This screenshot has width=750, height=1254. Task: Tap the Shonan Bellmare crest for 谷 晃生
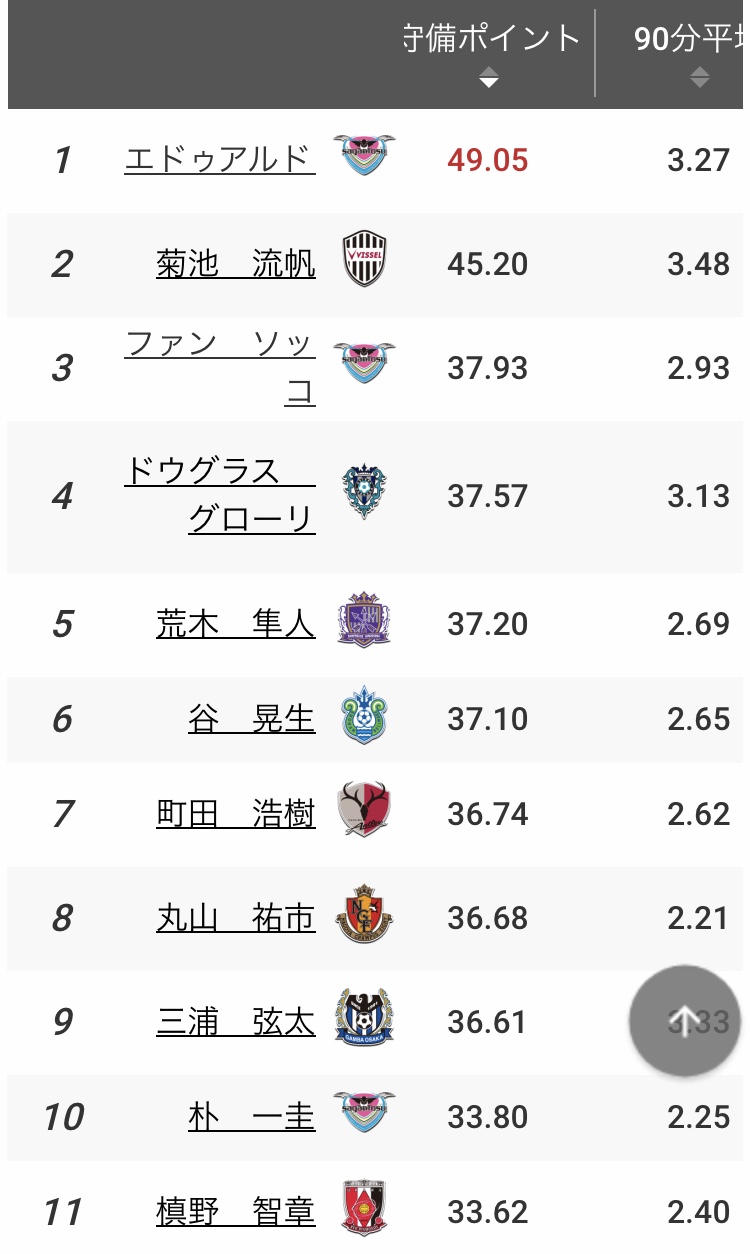tap(364, 715)
